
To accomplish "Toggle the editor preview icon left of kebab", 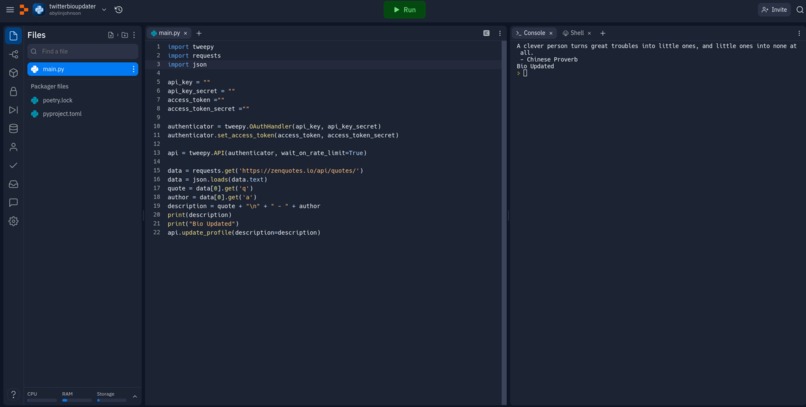I will 486,33.
